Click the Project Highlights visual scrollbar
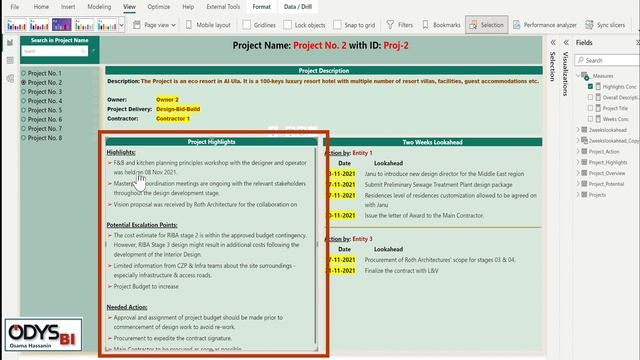The height and width of the screenshot is (360, 640). click(316, 245)
